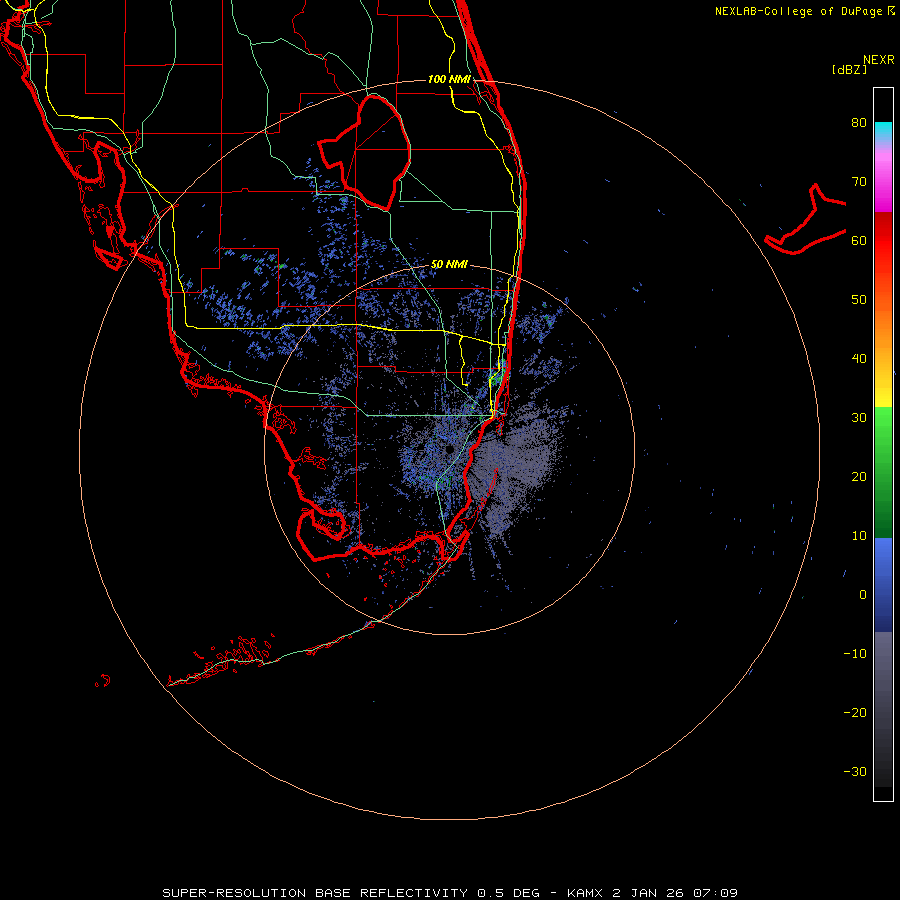This screenshot has height=900, width=900.
Task: Click the NEXR label above the color scale
Action: coord(879,60)
